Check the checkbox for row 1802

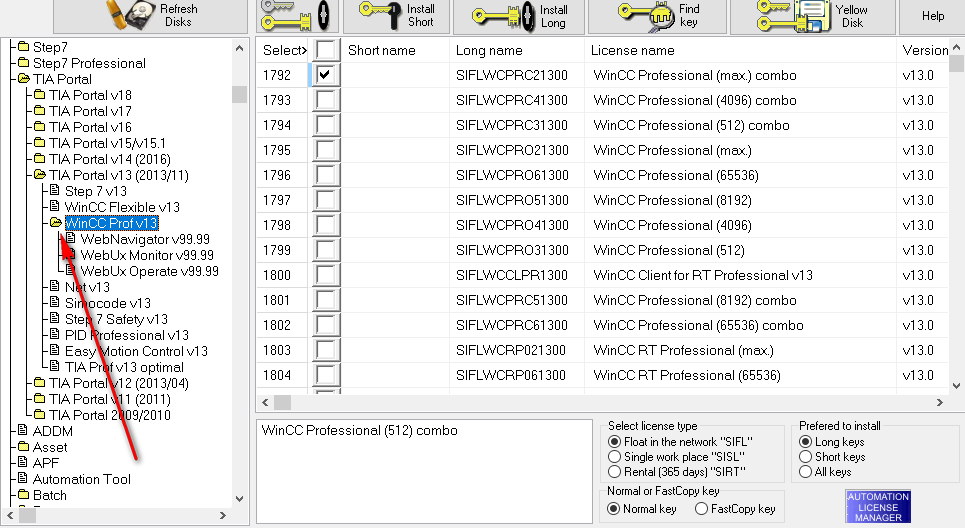326,325
